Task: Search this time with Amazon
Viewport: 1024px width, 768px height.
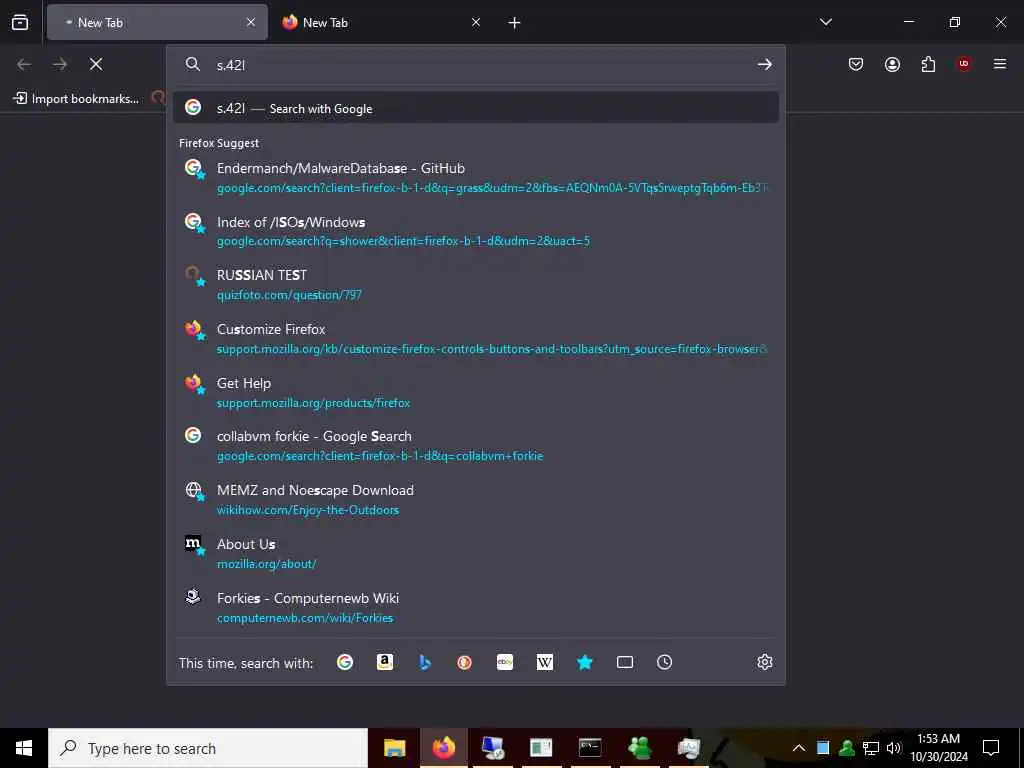Action: click(x=385, y=662)
